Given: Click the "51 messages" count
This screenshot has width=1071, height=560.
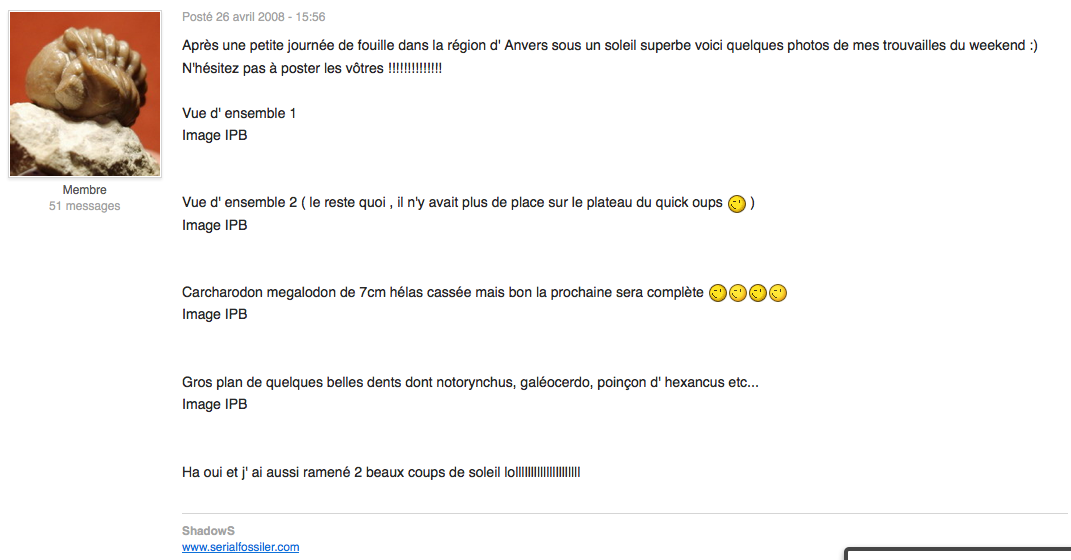Looking at the screenshot, I should coord(85,206).
